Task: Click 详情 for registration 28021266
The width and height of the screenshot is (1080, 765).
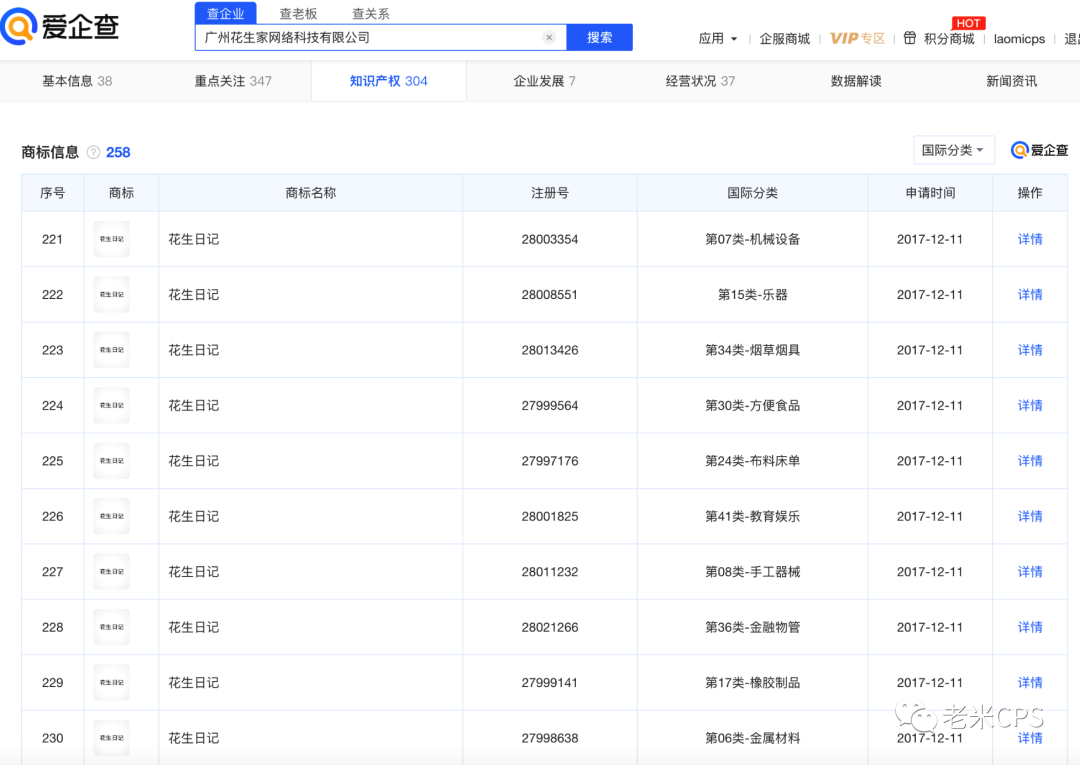Action: click(x=1030, y=627)
